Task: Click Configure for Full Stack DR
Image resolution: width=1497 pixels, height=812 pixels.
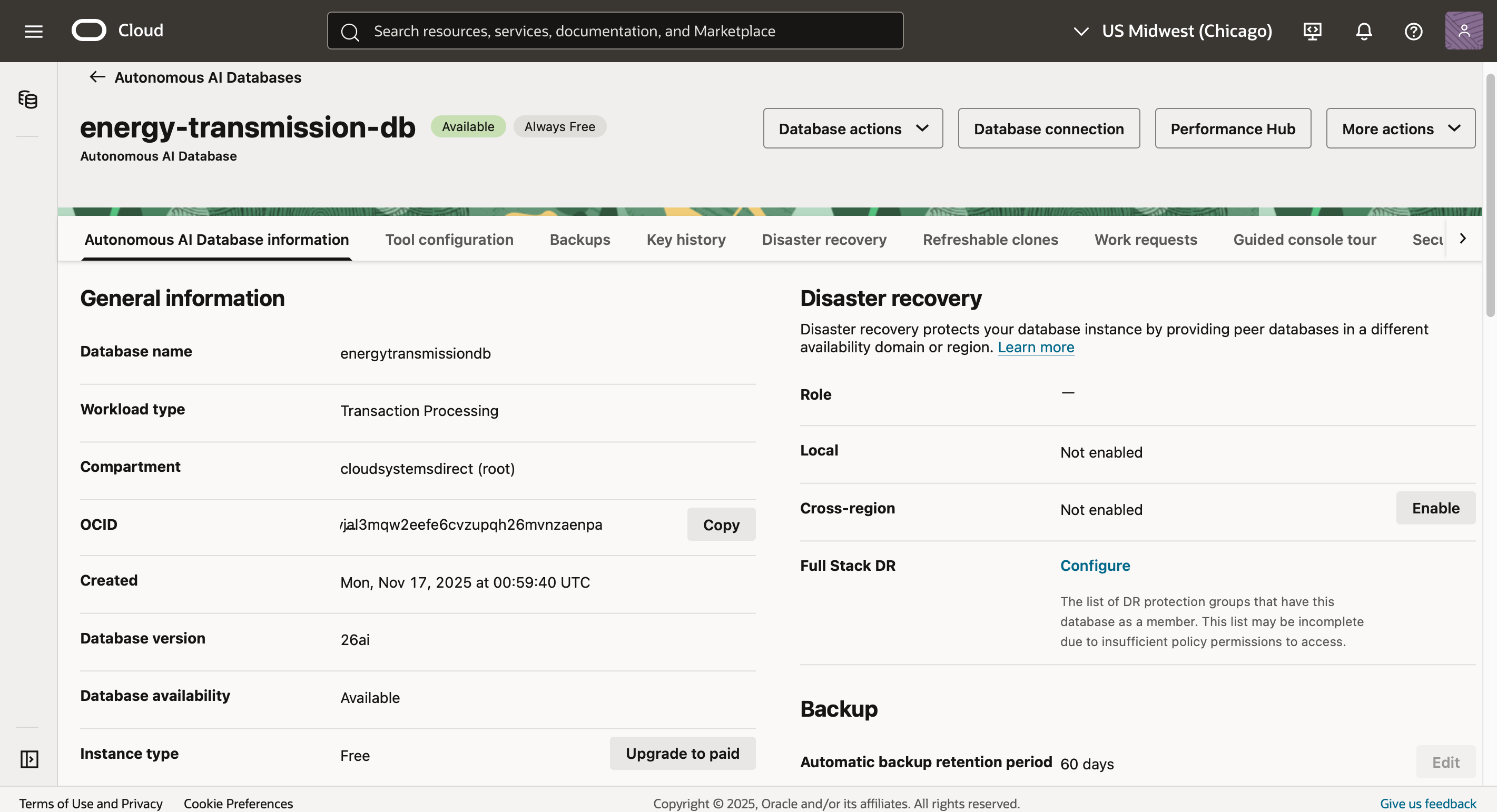Action: (x=1095, y=565)
